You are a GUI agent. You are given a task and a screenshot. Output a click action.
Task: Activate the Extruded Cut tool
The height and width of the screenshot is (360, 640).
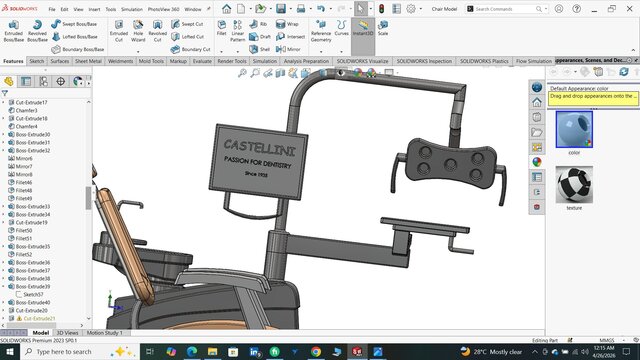tap(119, 31)
